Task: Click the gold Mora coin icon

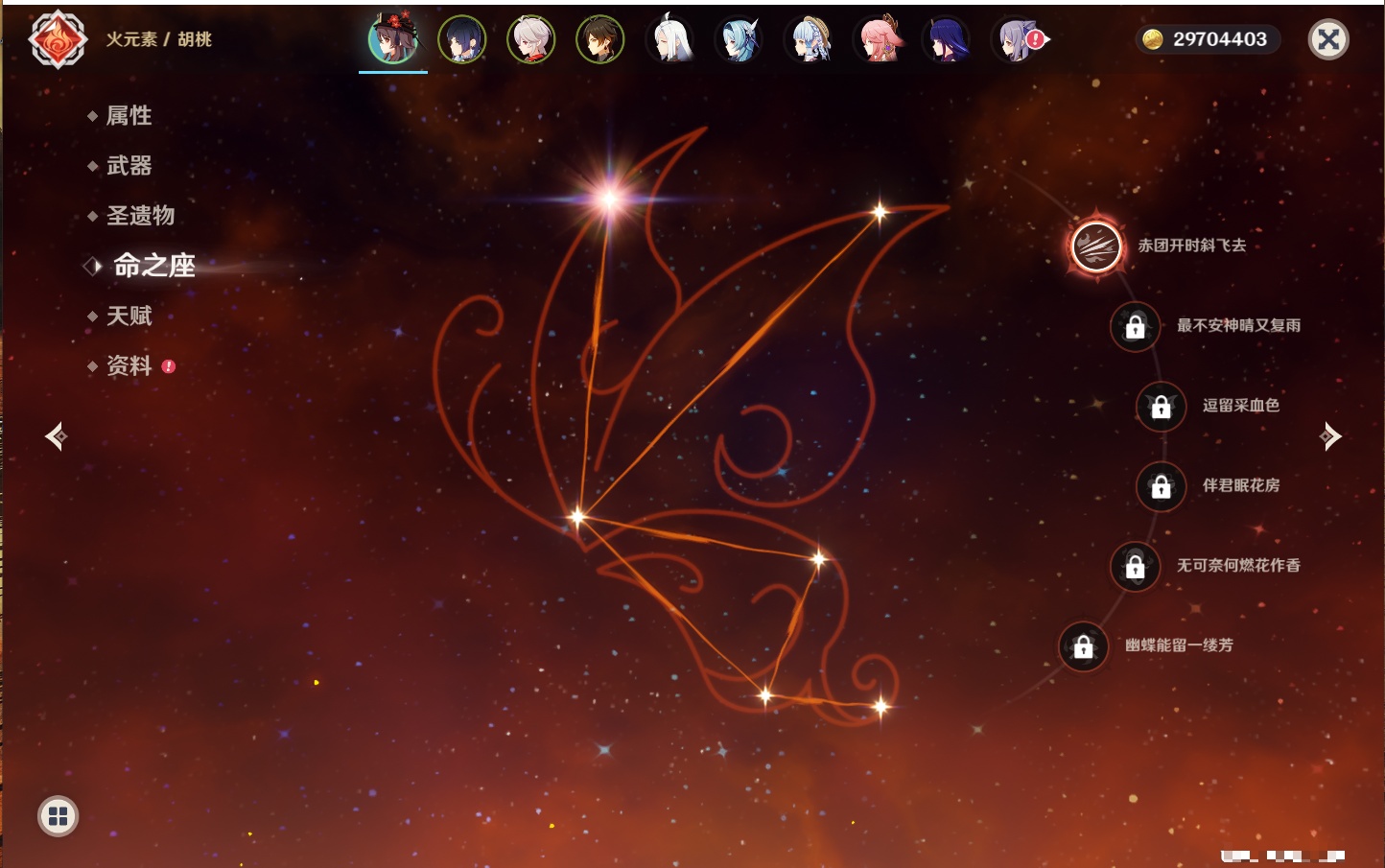Action: [1153, 39]
